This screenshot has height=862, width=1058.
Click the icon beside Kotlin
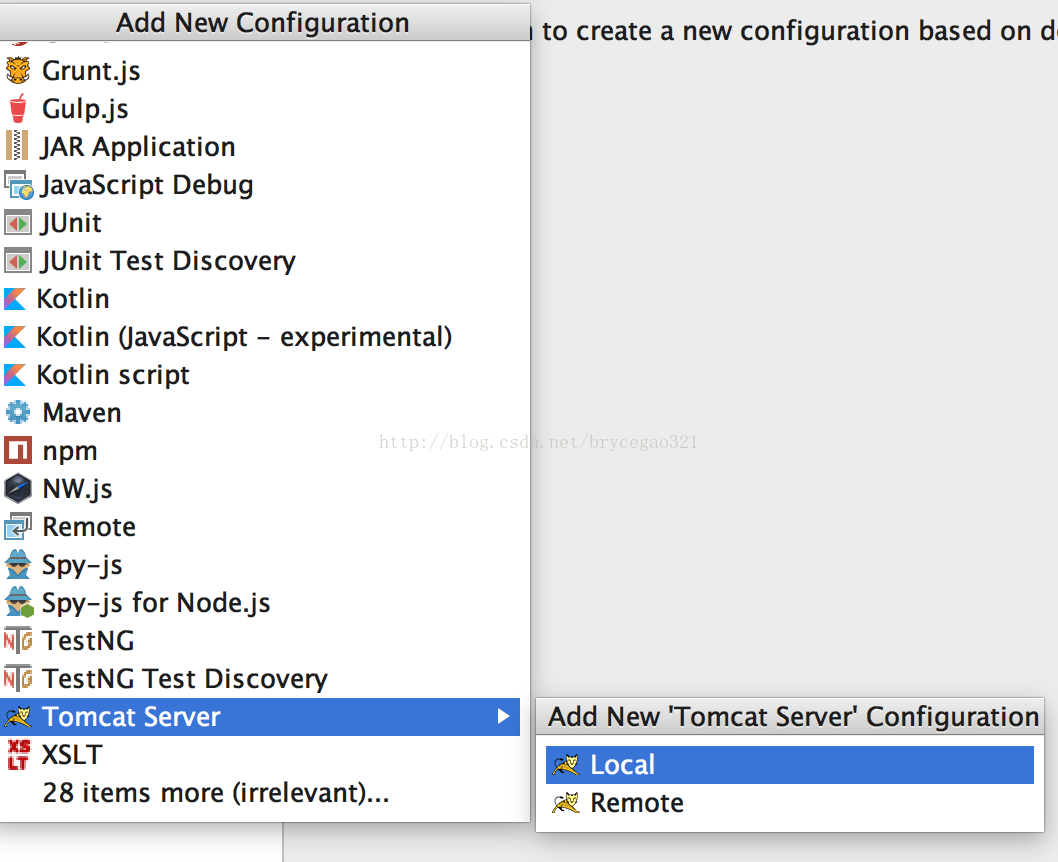[15, 299]
